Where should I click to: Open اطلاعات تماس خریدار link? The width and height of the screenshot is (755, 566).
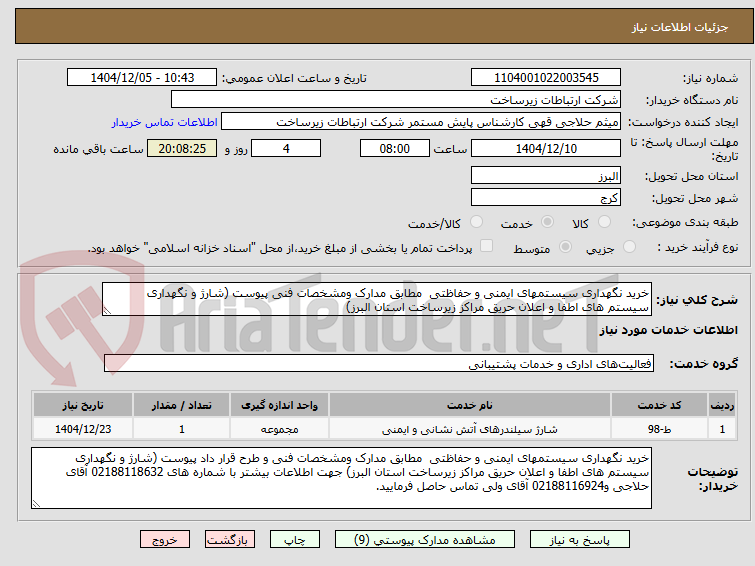point(165,122)
